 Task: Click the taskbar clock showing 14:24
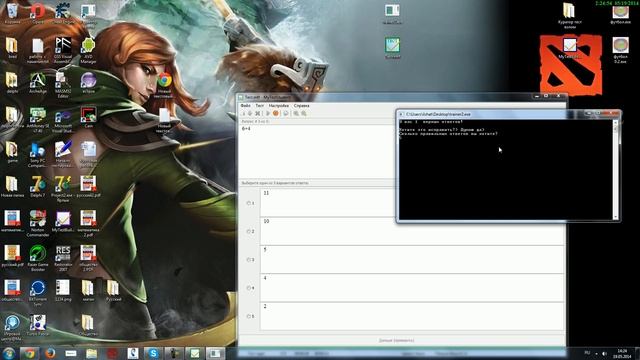[622, 353]
